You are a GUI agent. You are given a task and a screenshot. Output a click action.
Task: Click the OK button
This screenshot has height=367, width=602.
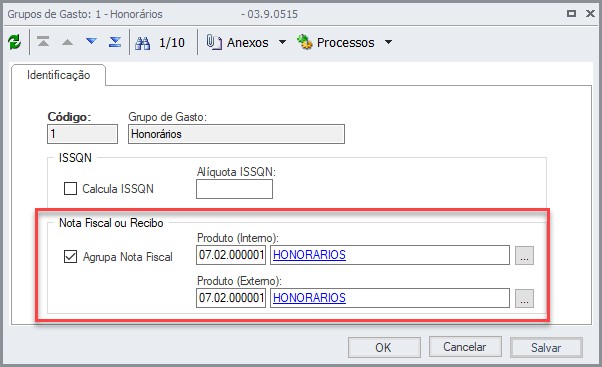tap(384, 347)
